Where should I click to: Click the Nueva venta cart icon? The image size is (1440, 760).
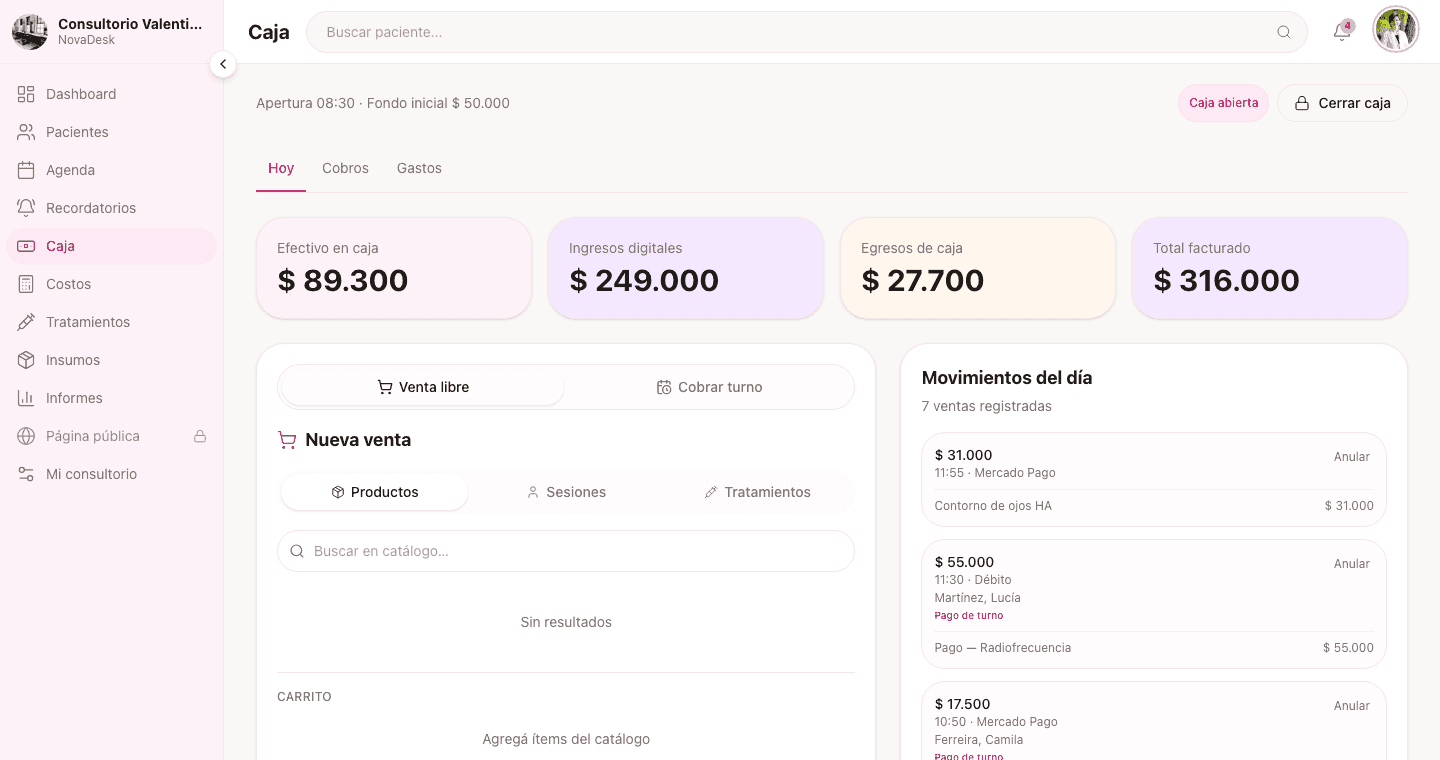pyautogui.click(x=287, y=440)
